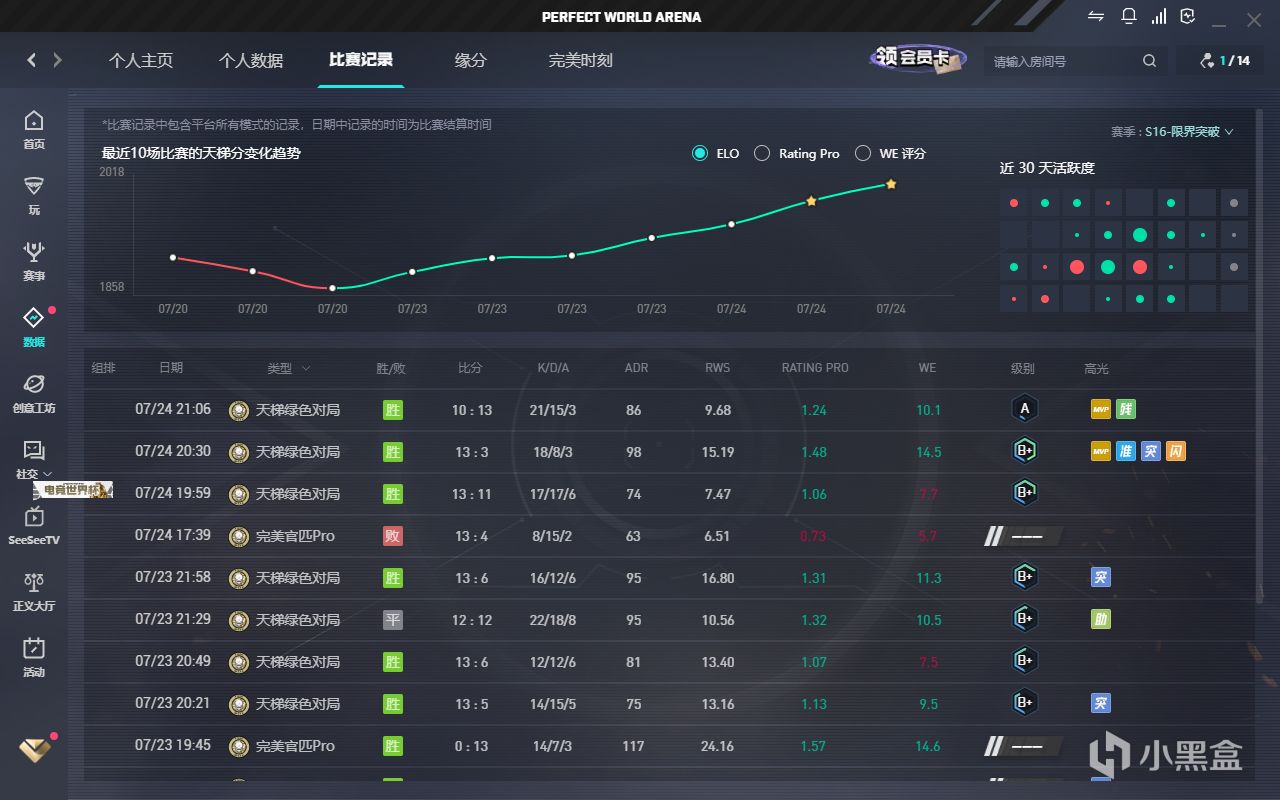Click the 21/15/3 K/D/A value
This screenshot has height=800, width=1280.
coord(553,410)
